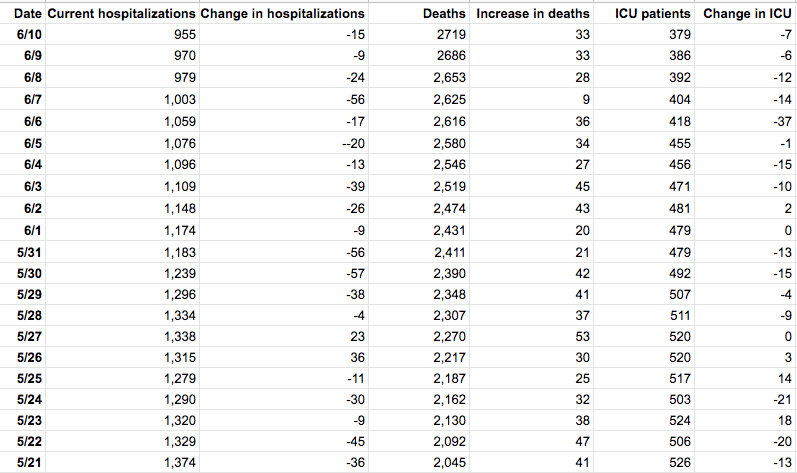The height and width of the screenshot is (473, 797).
Task: Click the 2719 deaths cell
Action: 447,35
